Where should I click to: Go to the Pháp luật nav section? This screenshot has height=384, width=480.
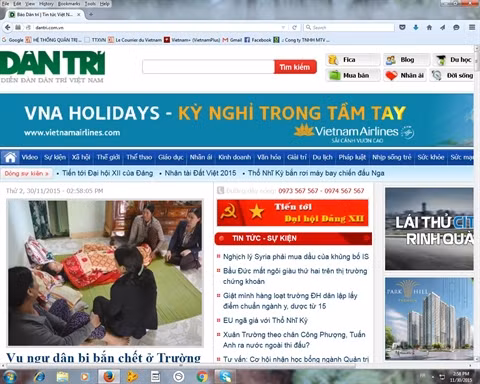(x=352, y=157)
